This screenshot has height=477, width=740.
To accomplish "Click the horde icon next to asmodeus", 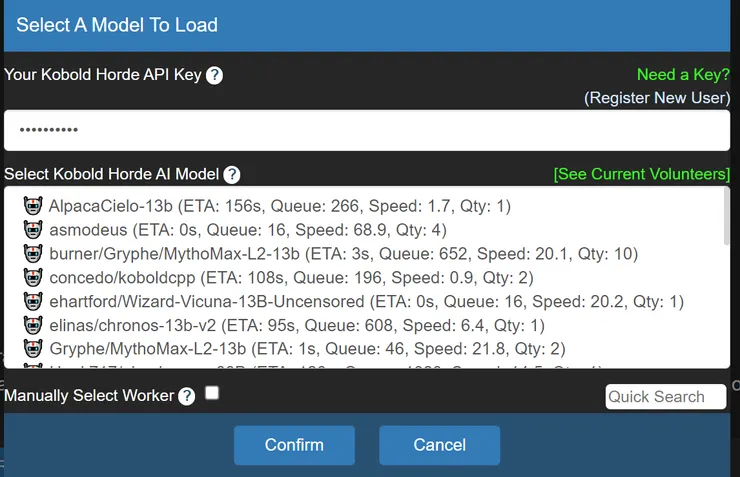I will pos(33,230).
